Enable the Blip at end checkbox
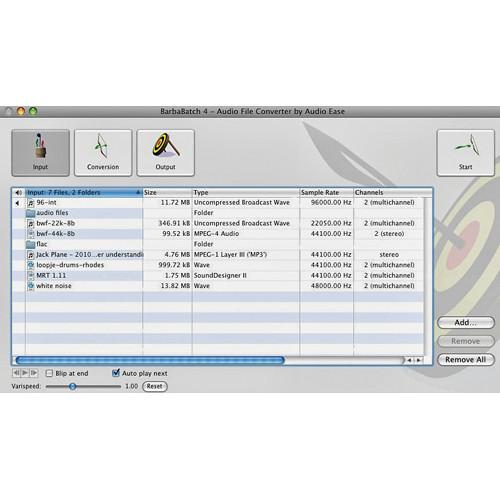The image size is (500, 500). pos(49,373)
